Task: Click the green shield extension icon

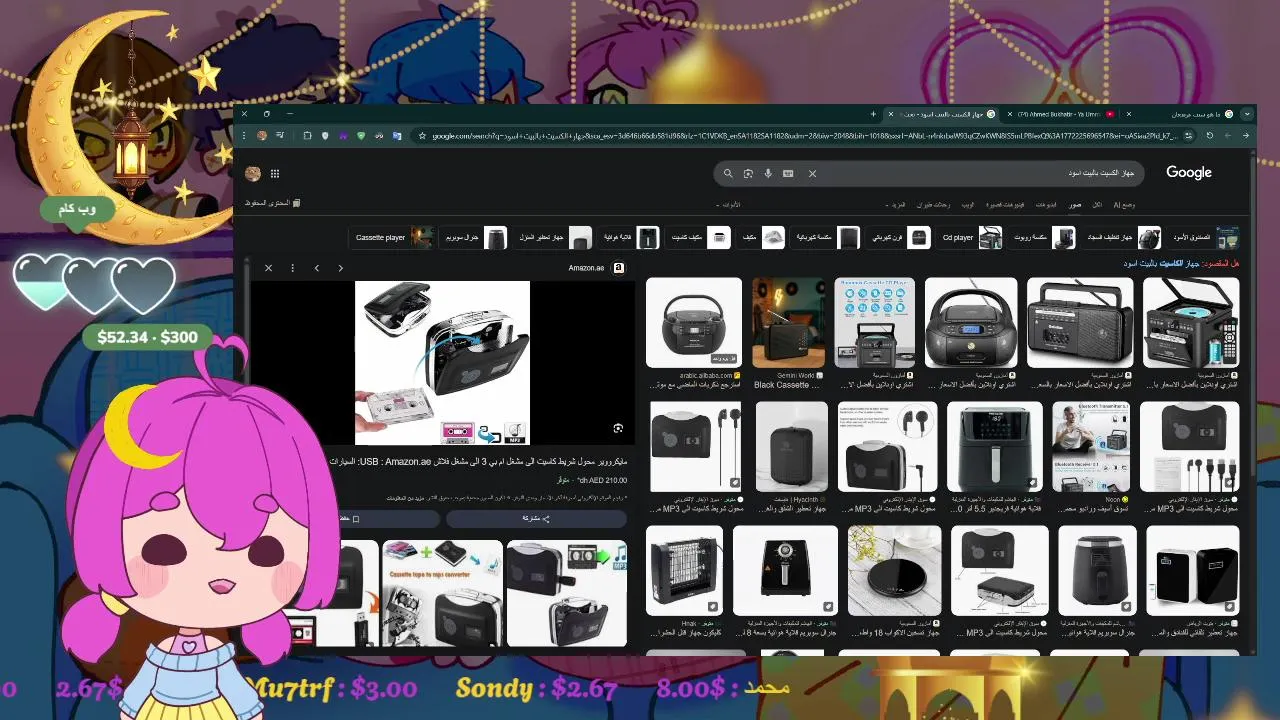Action: point(361,136)
